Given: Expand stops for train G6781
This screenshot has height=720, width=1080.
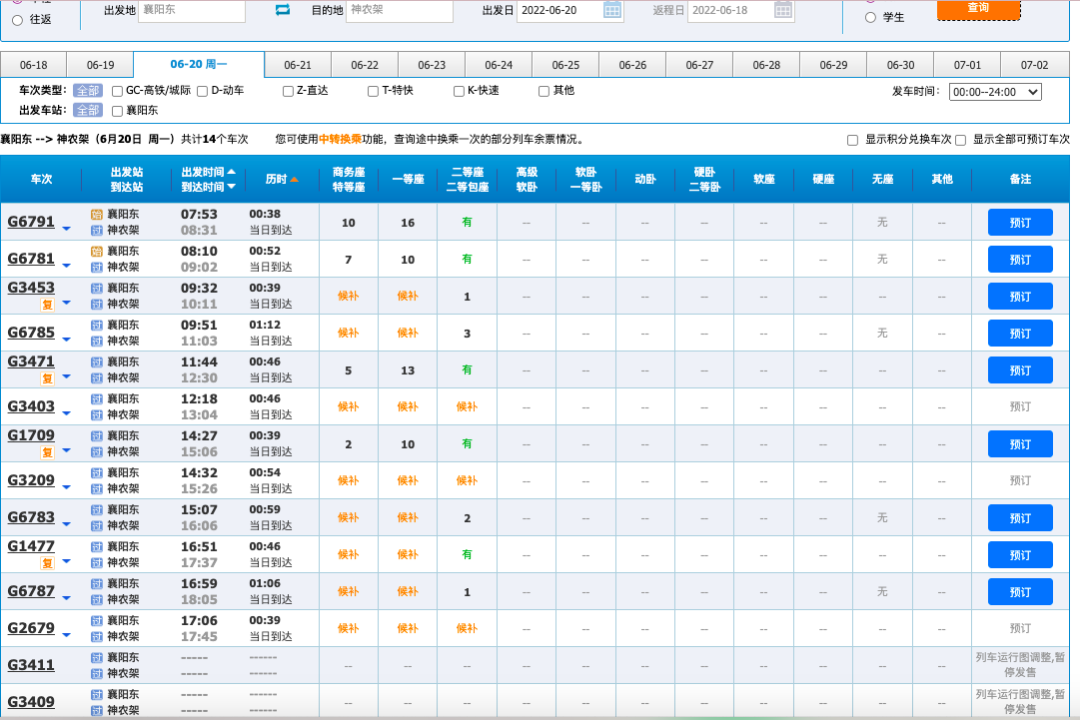Looking at the screenshot, I should (67, 265).
